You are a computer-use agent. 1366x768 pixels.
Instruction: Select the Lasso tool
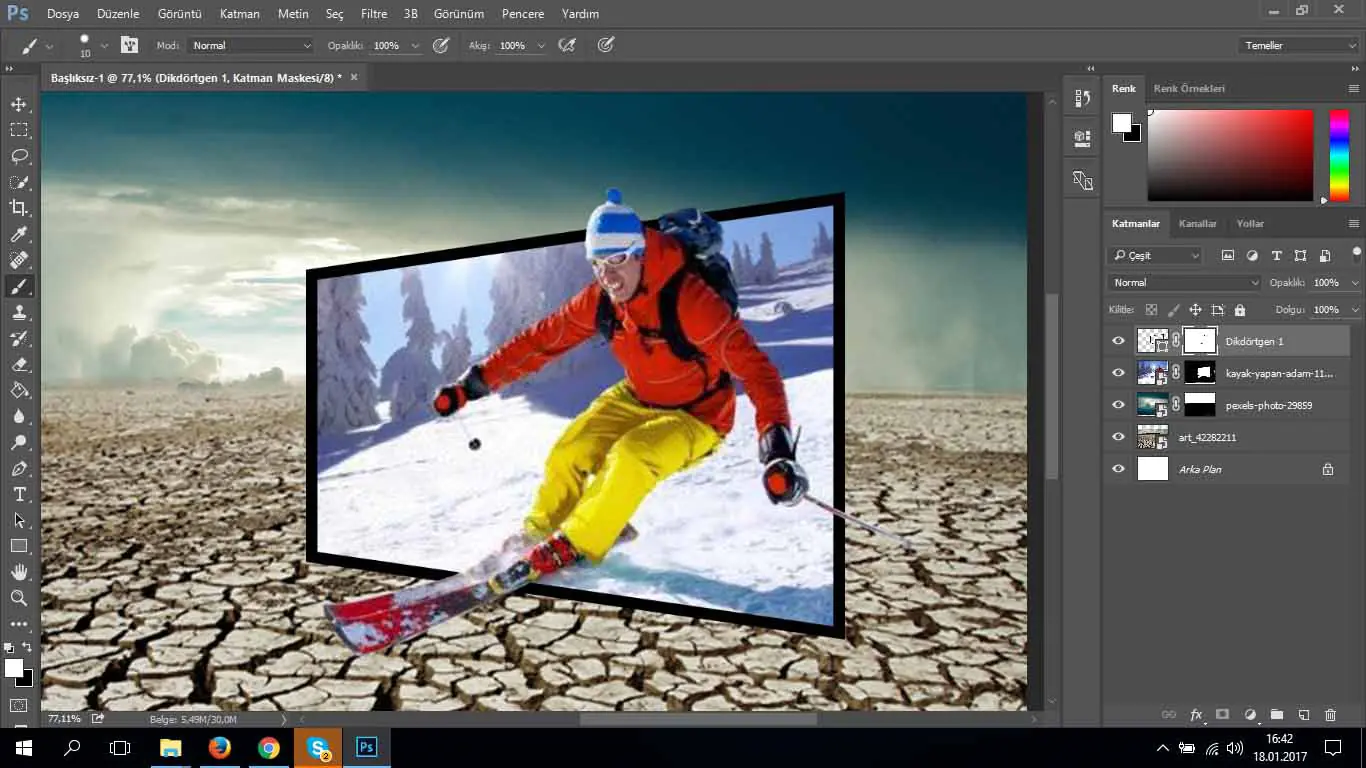point(19,156)
